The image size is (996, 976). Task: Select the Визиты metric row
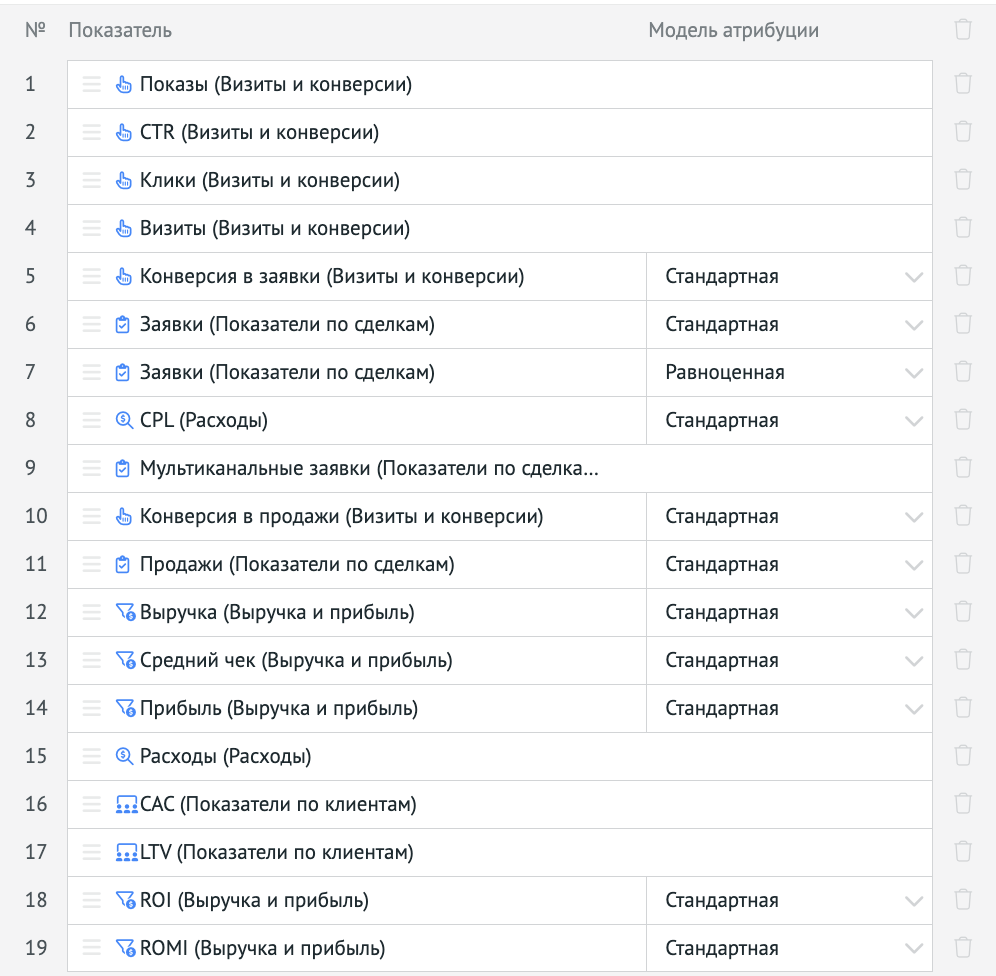coord(275,228)
